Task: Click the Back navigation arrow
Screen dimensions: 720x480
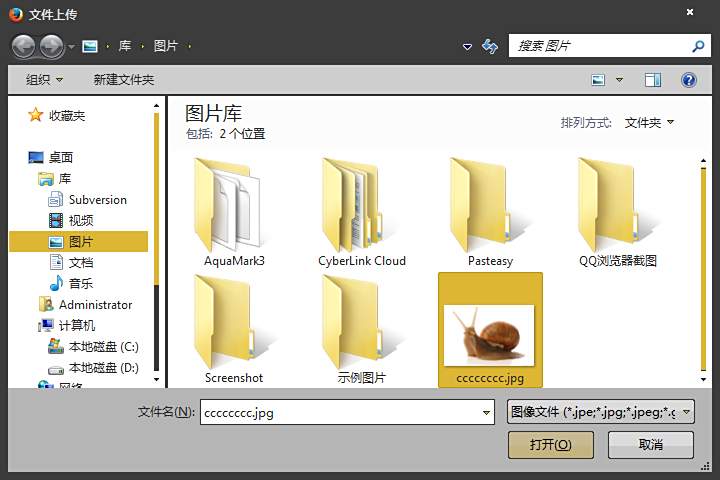Action: pyautogui.click(x=23, y=46)
